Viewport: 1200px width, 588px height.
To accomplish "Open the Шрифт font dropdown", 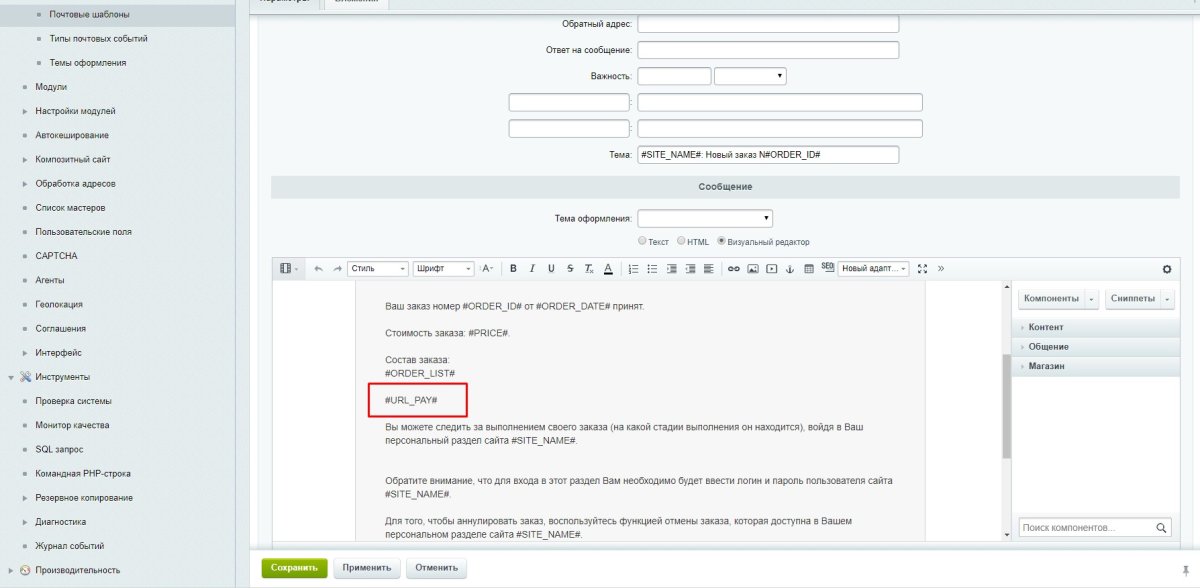I will (444, 268).
